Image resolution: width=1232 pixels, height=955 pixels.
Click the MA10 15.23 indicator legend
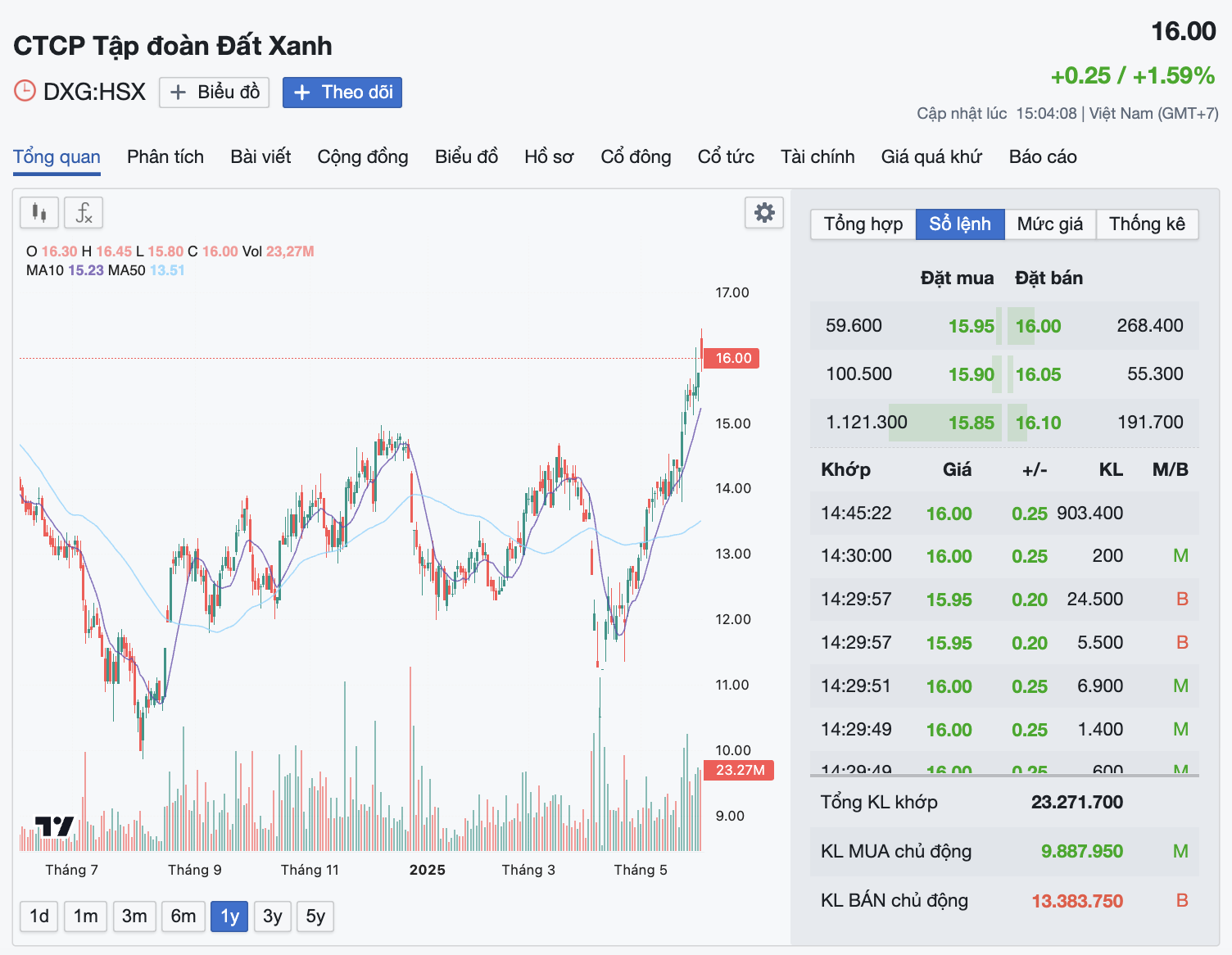tap(66, 270)
